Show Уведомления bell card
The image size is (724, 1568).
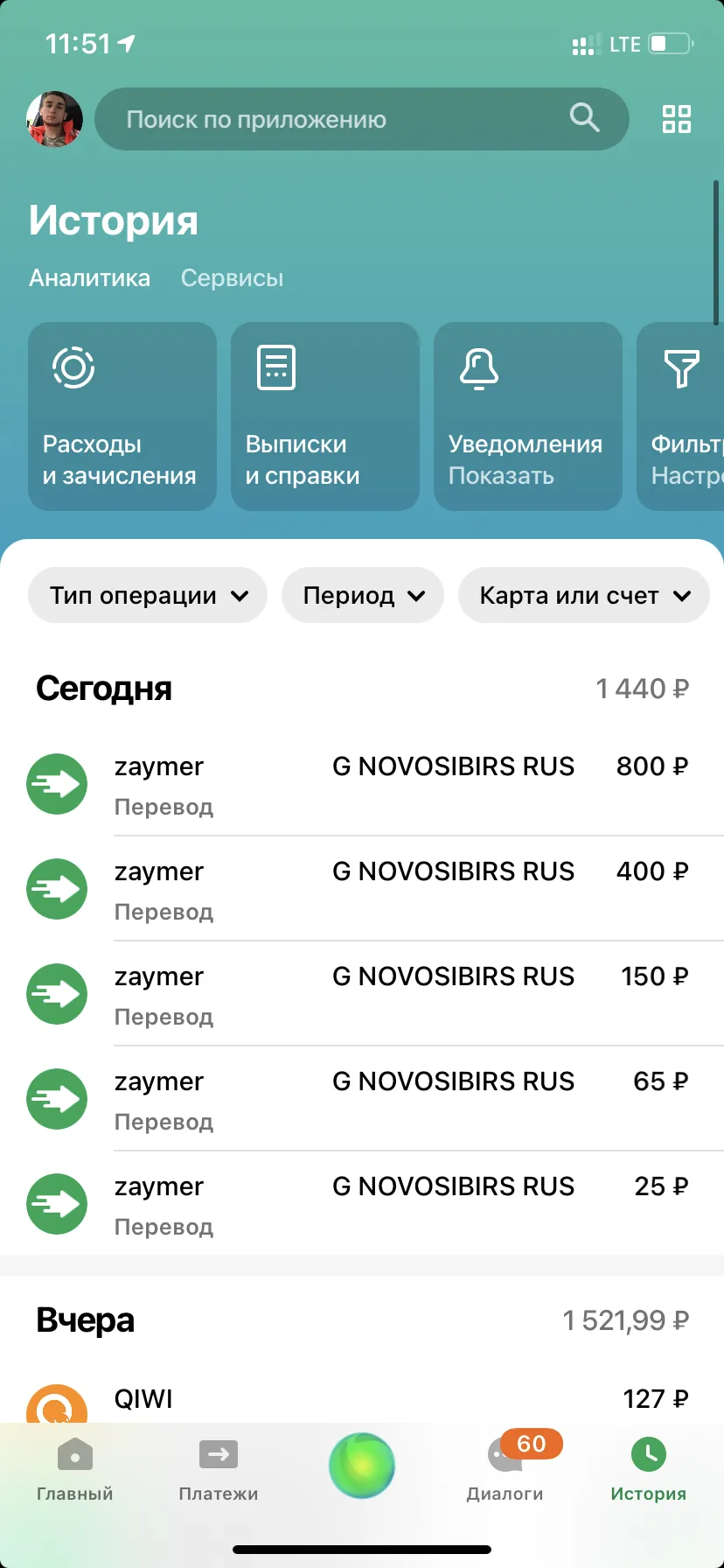(x=528, y=416)
